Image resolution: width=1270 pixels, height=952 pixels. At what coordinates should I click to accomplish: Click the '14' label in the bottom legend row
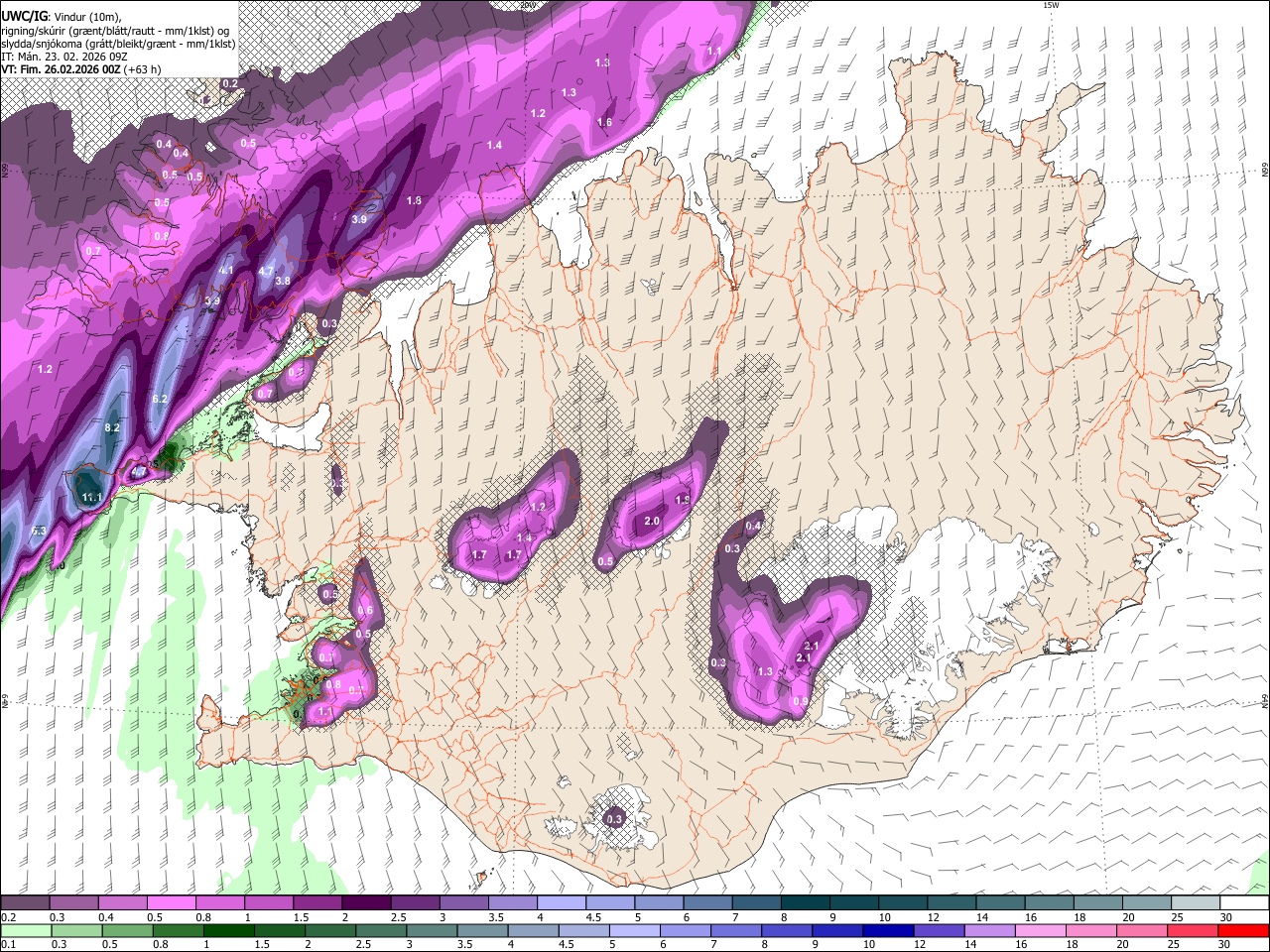[x=971, y=944]
